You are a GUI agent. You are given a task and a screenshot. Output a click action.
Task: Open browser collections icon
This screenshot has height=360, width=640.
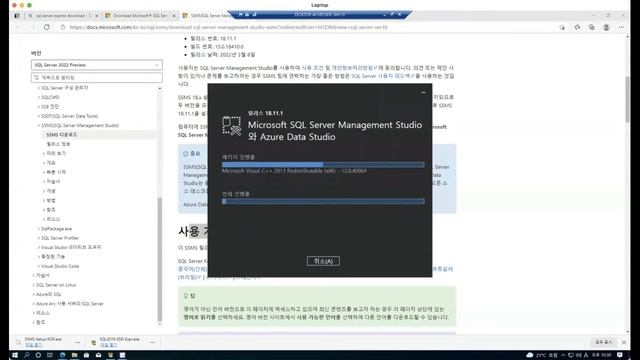(x=592, y=27)
